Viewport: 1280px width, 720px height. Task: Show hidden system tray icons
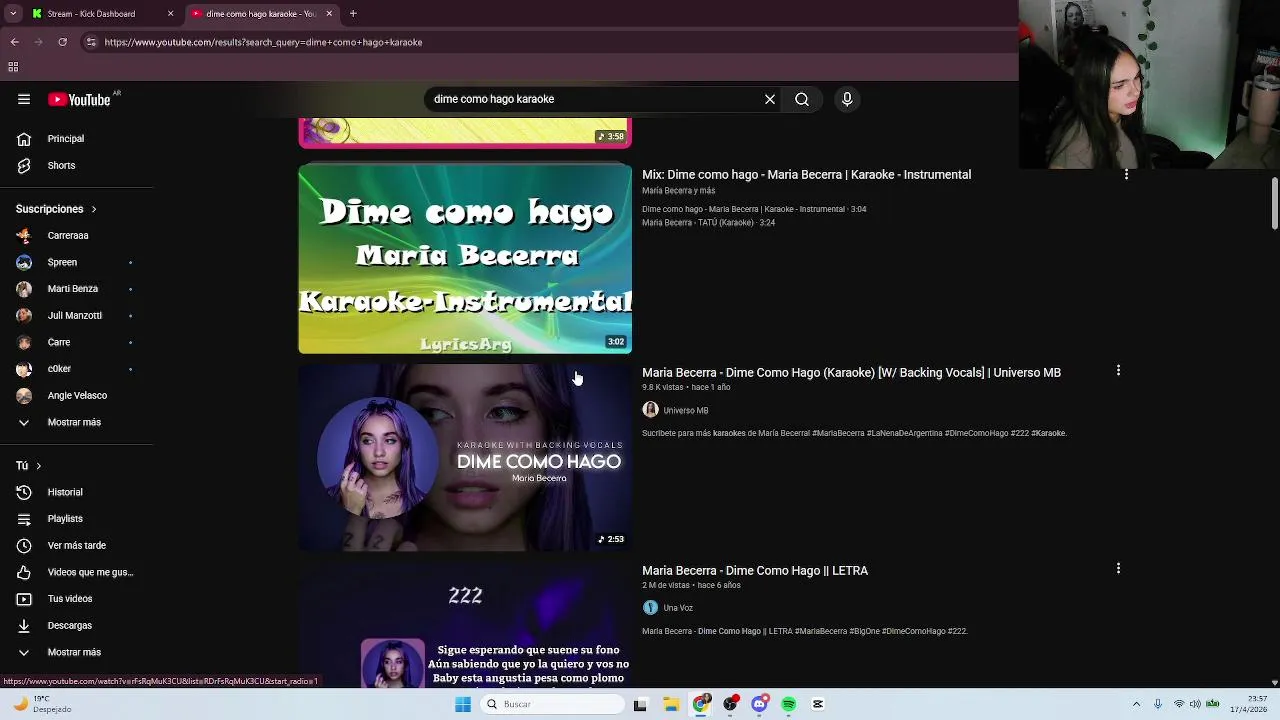click(x=1137, y=704)
